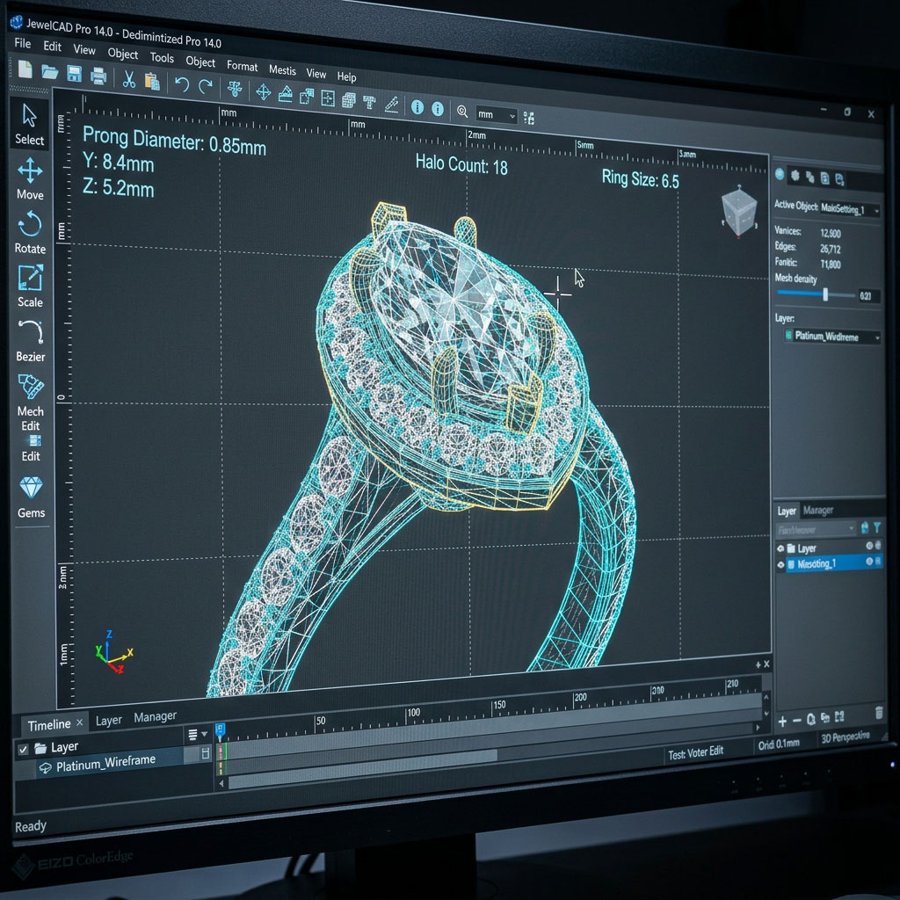900x900 pixels.
Task: Activate the Move tool
Action: [30, 179]
